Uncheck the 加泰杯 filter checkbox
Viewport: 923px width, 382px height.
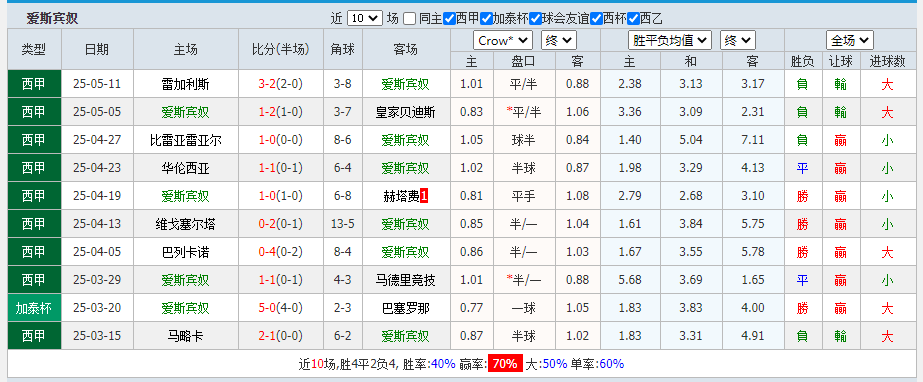coord(486,18)
